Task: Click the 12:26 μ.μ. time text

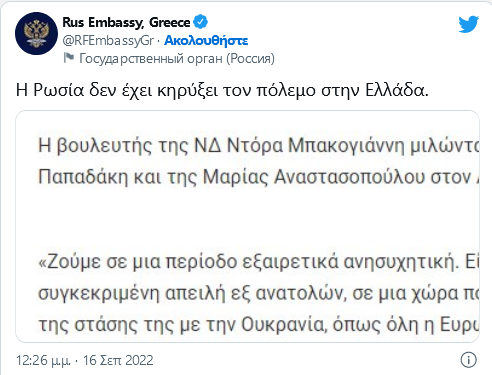Action: (x=43, y=360)
